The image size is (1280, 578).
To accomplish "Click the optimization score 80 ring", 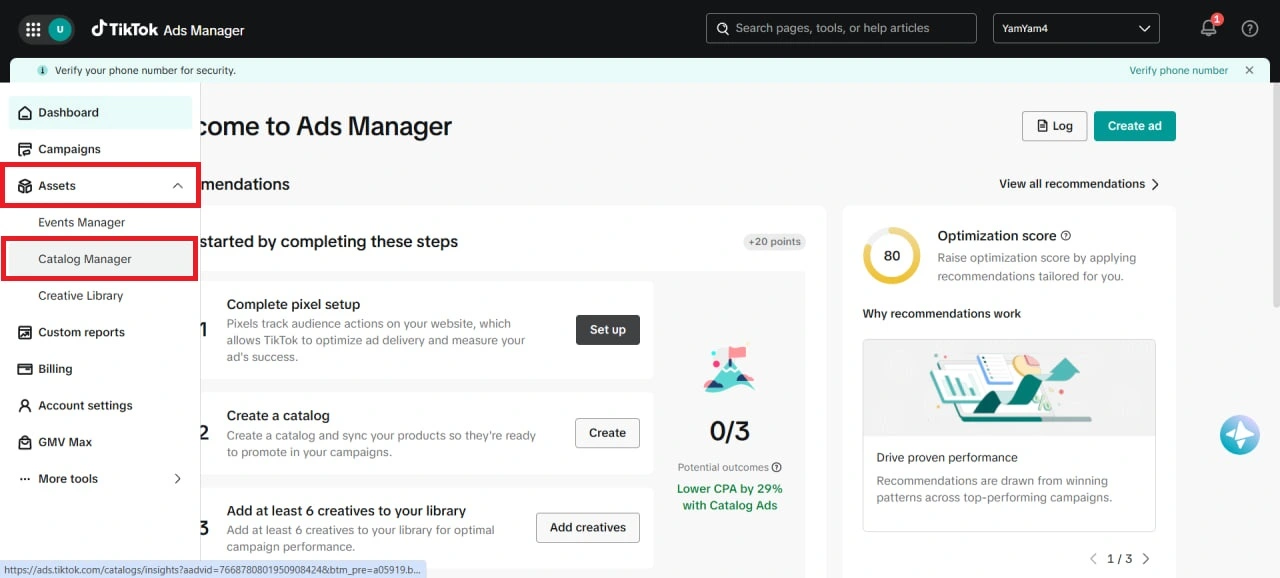I will click(x=891, y=256).
